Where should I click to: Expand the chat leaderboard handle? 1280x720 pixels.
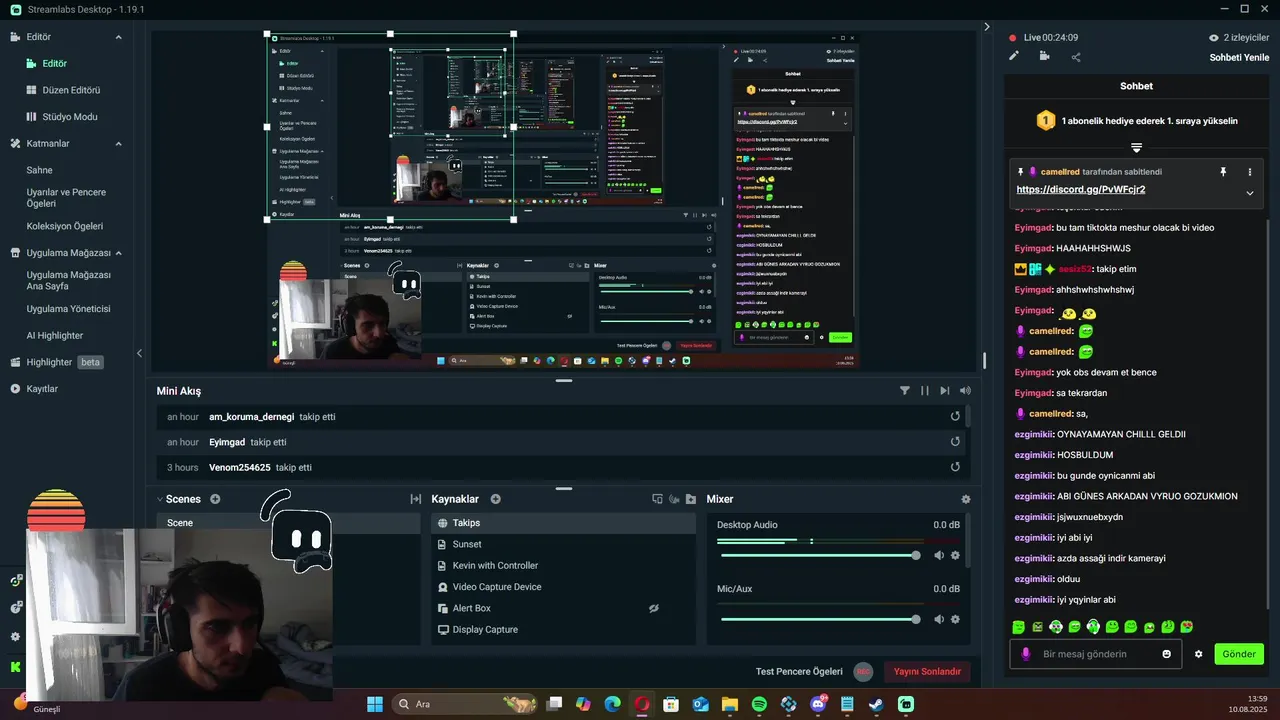pos(1136,148)
